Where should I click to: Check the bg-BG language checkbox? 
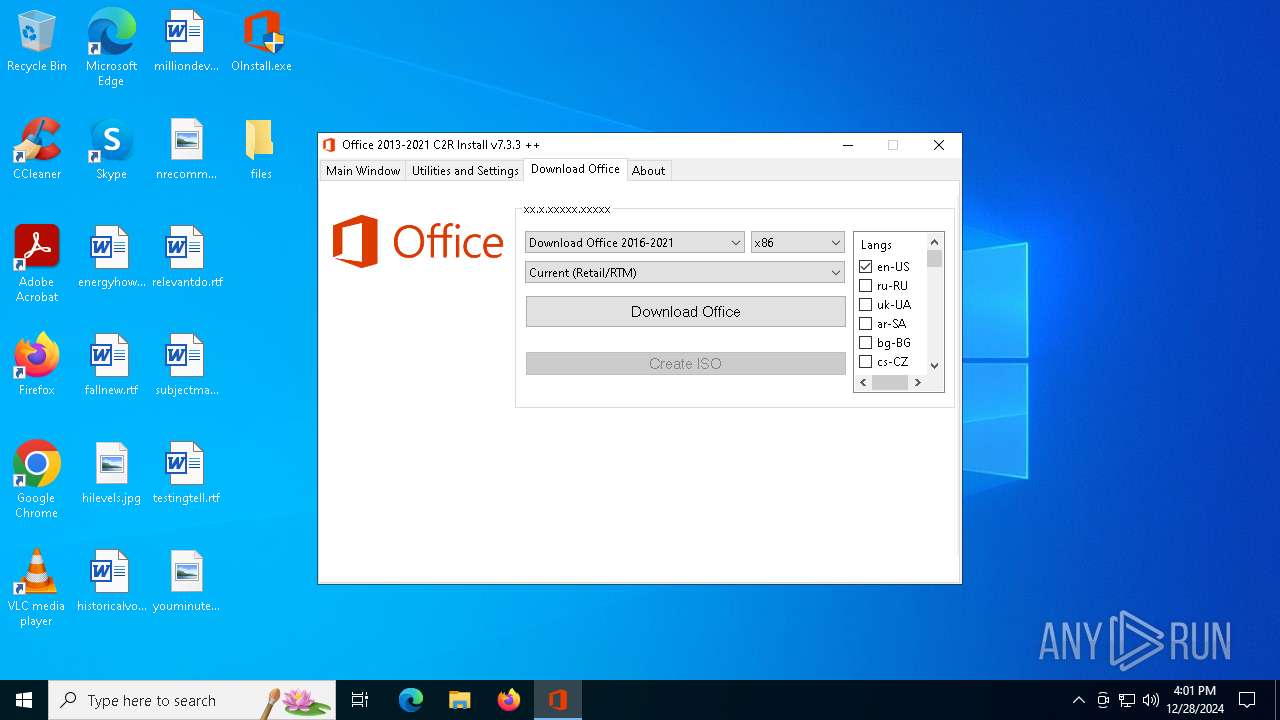pyautogui.click(x=866, y=343)
